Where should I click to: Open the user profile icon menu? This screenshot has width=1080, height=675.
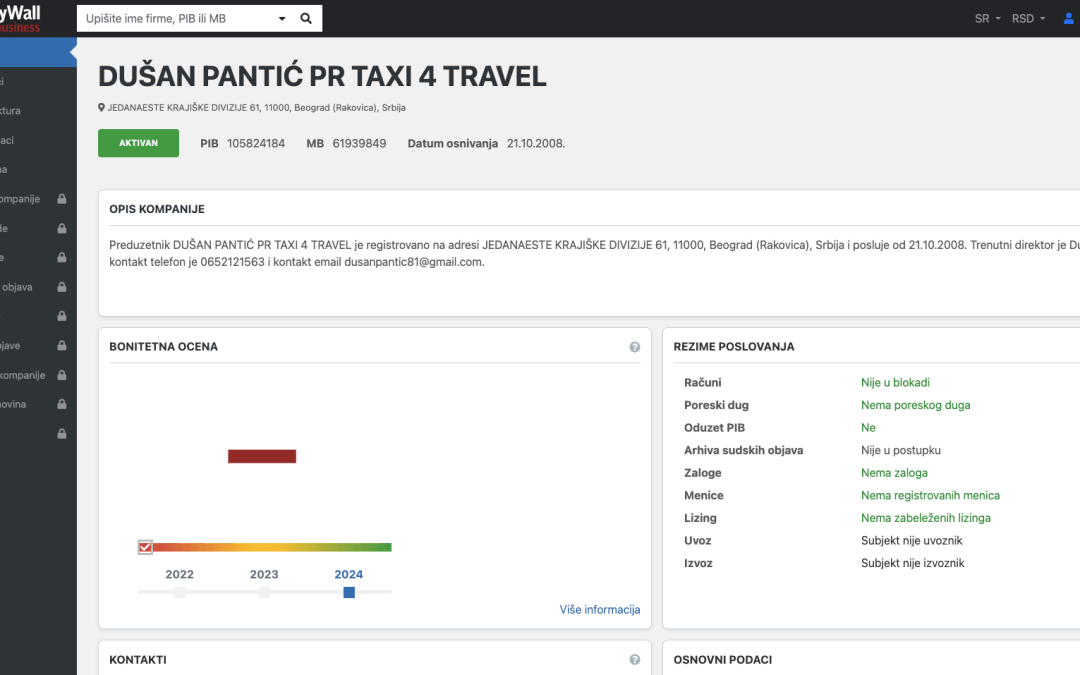coord(1068,19)
